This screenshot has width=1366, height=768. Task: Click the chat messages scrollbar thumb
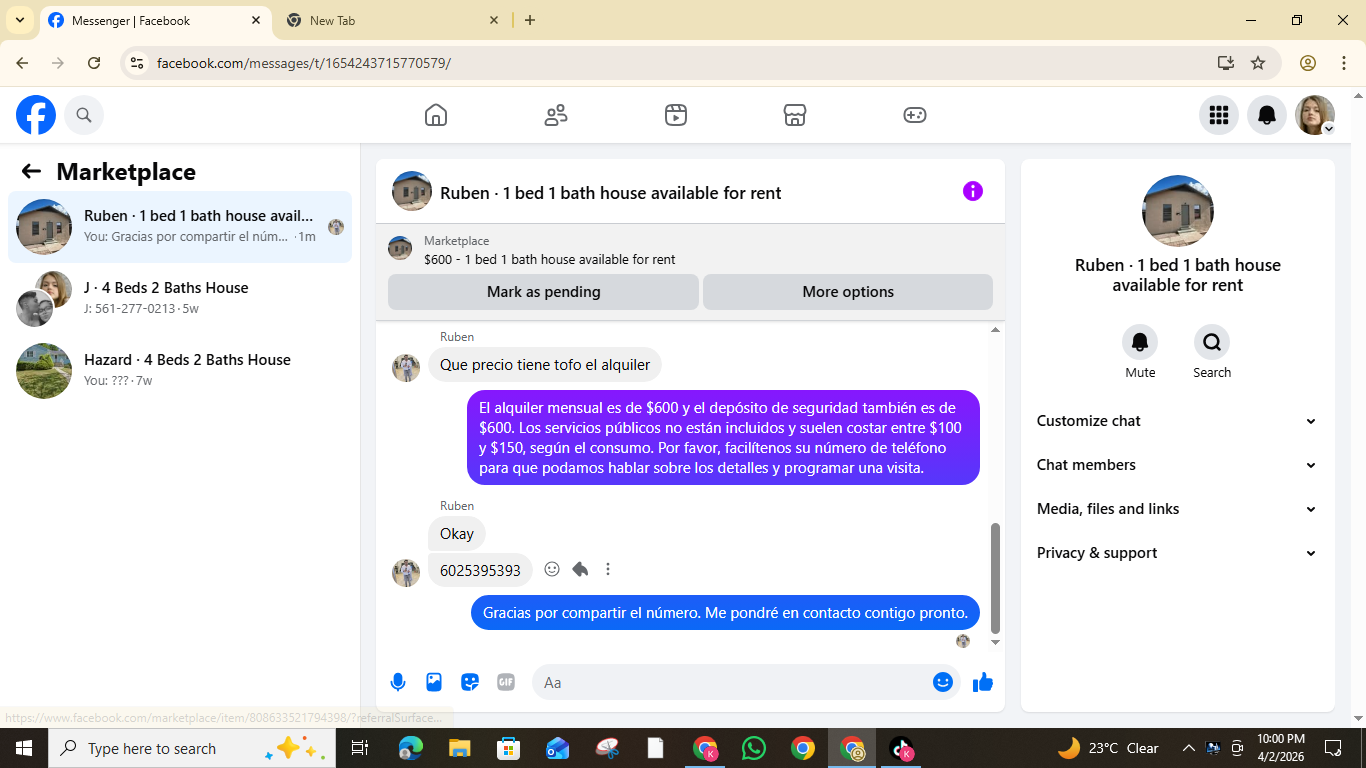[x=995, y=577]
